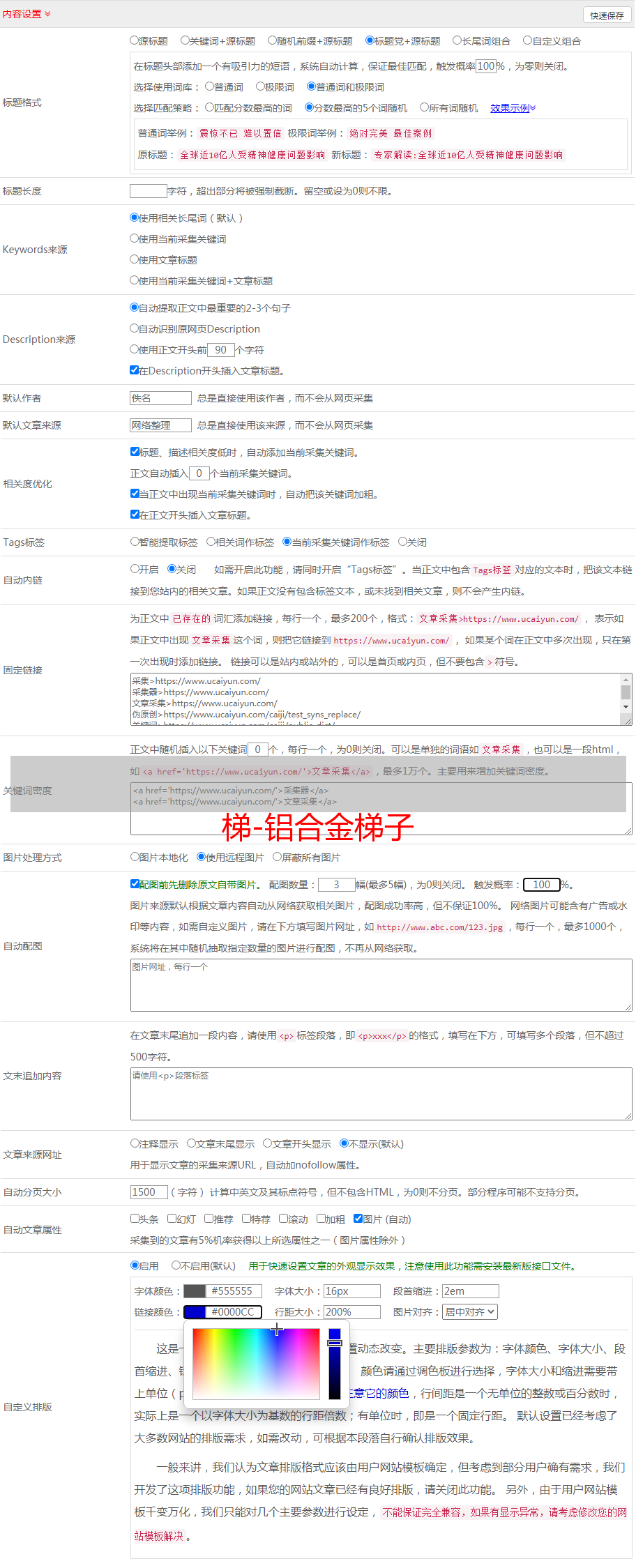Select 匹配分数最高的词 strategy
The width and height of the screenshot is (636, 1568).
(209, 107)
